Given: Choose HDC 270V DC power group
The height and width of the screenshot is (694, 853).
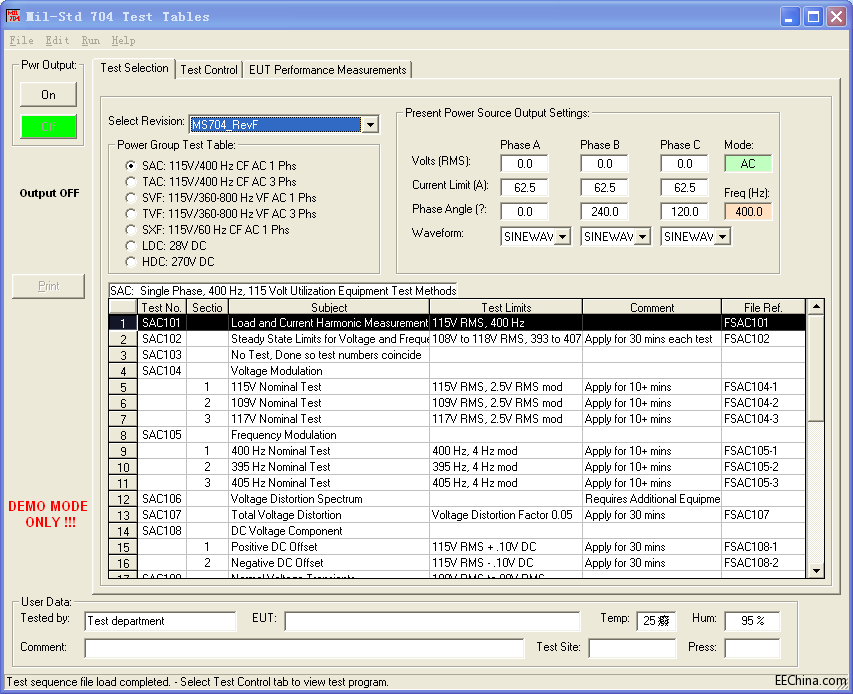Looking at the screenshot, I should (x=130, y=261).
